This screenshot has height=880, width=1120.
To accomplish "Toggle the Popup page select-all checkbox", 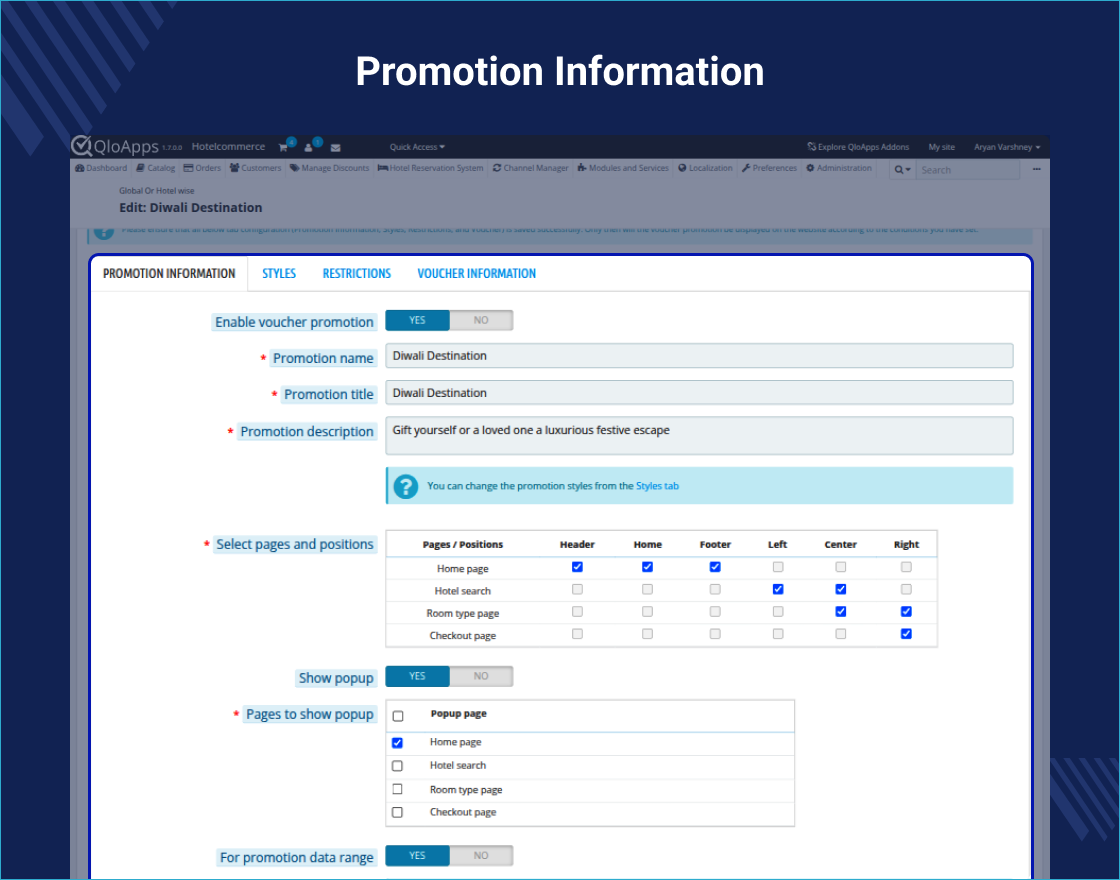I will click(x=398, y=716).
